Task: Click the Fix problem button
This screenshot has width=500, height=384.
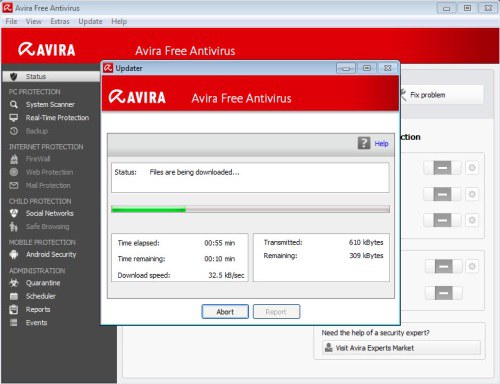Action: [441, 95]
